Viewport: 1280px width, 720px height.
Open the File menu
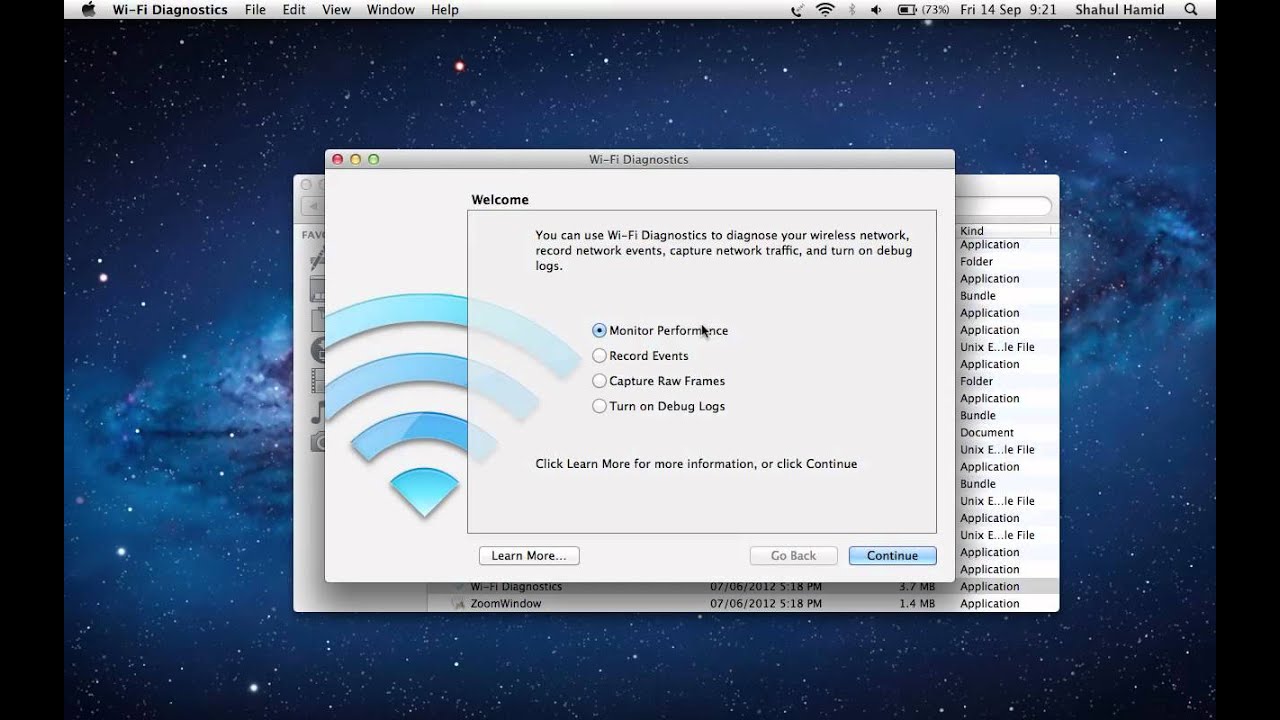255,10
